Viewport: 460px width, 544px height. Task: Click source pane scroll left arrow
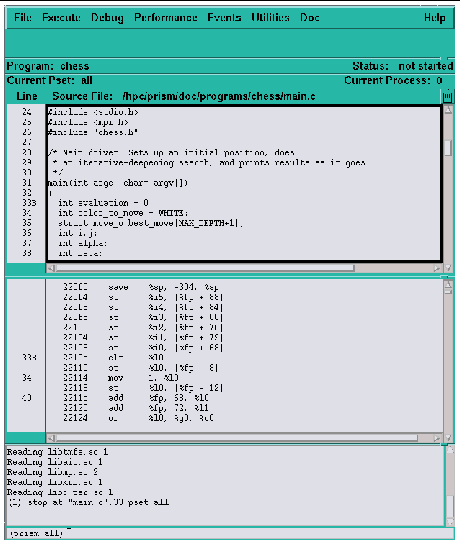click(51, 268)
